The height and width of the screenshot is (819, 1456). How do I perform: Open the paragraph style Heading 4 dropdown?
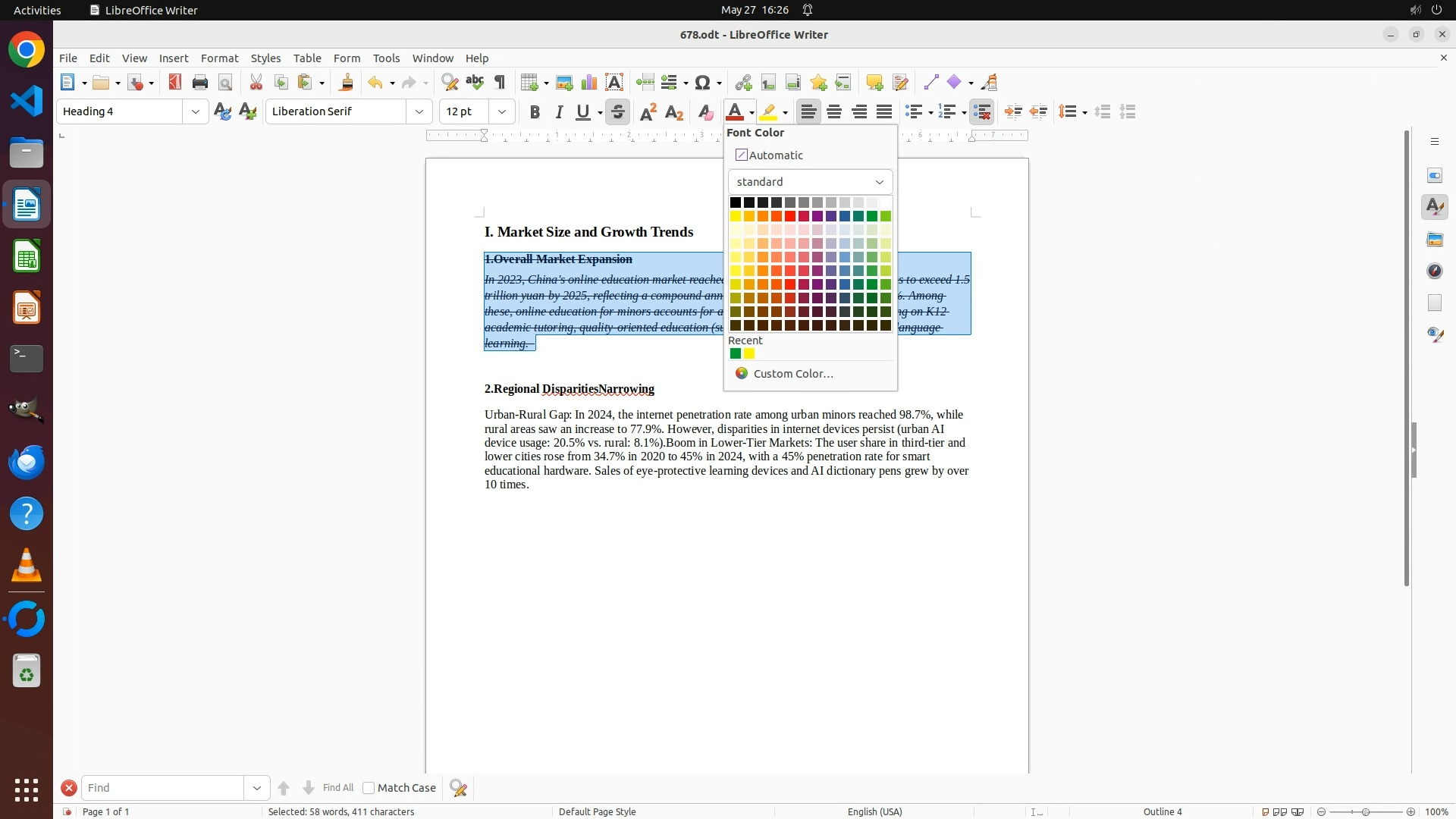click(x=196, y=112)
